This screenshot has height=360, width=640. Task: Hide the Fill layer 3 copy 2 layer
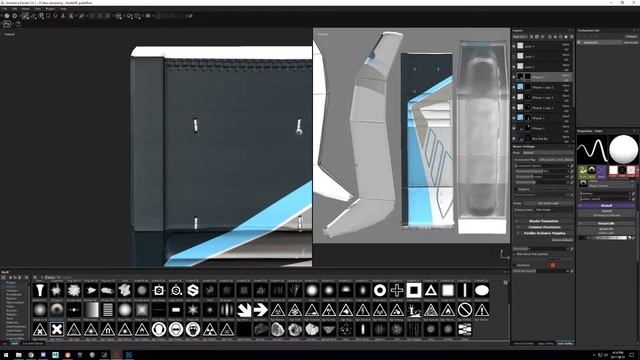tap(514, 87)
